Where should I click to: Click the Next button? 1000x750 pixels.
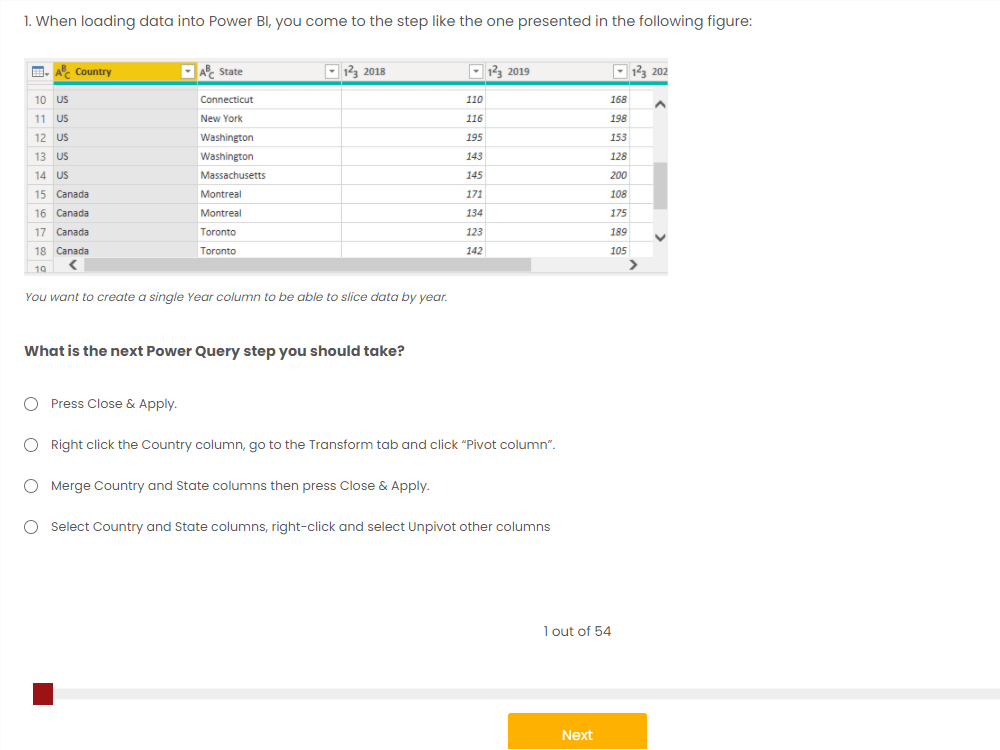tap(577, 732)
